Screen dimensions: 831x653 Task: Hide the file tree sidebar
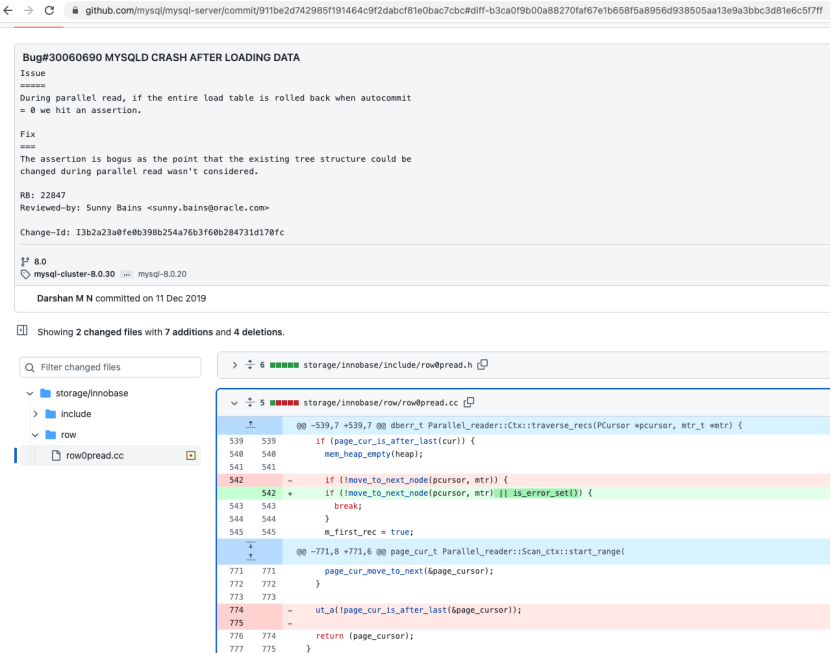[22, 331]
